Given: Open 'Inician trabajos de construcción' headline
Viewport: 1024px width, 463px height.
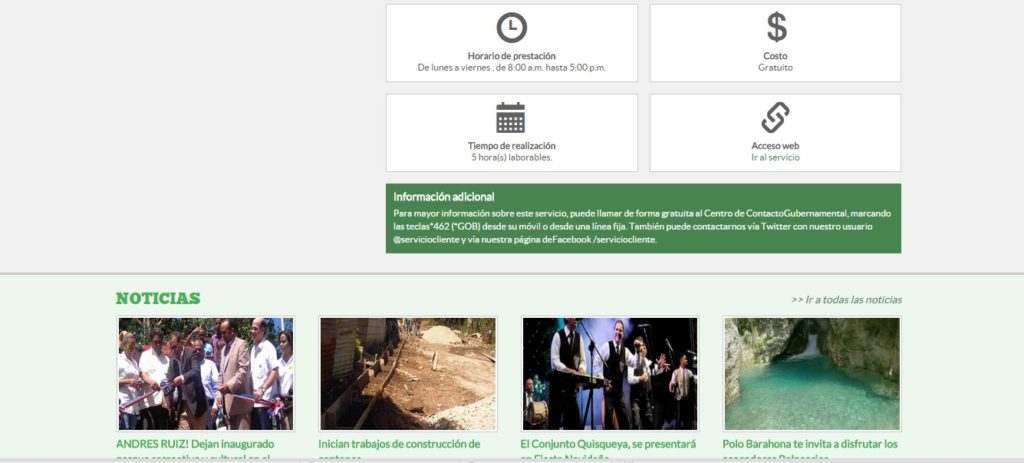Looking at the screenshot, I should (399, 444).
